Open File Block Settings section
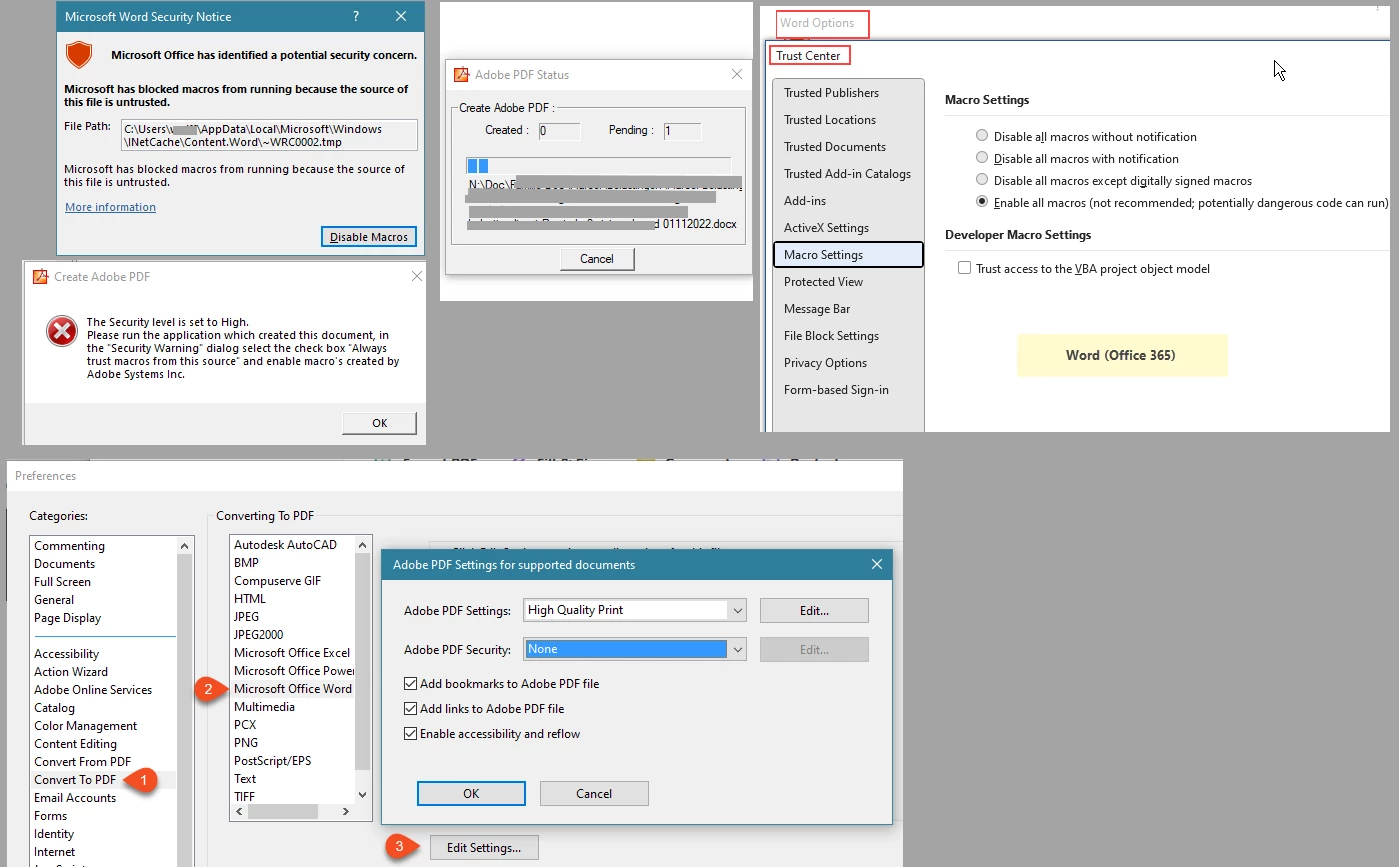Screen dimensions: 1399x867 (831, 336)
